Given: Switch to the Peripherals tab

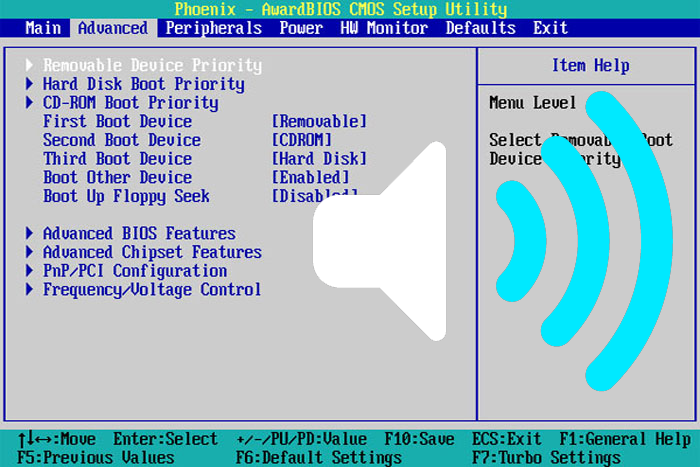Looking at the screenshot, I should [x=213, y=28].
